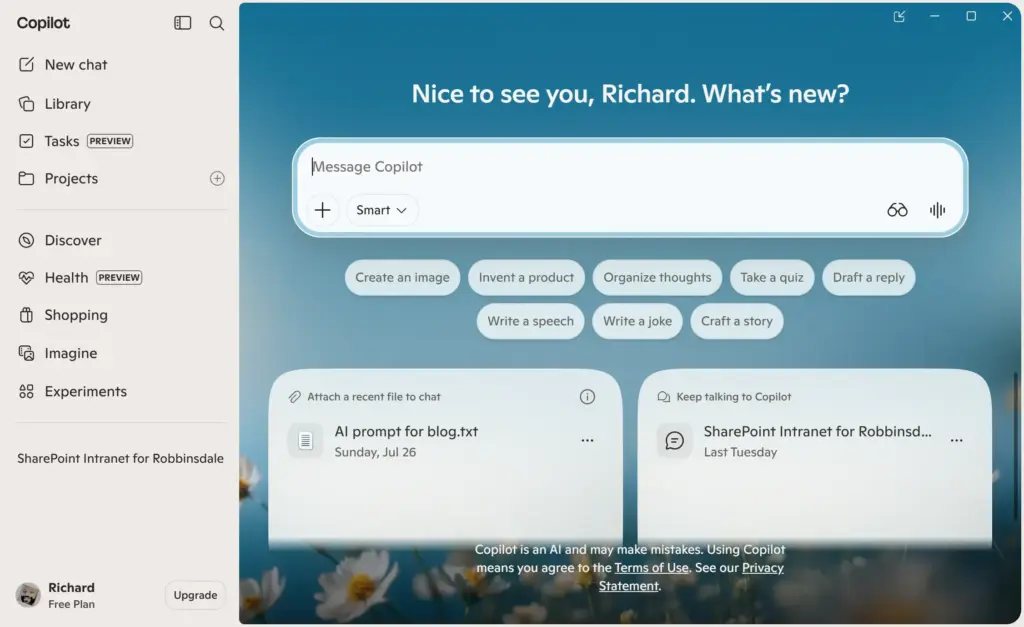Open the search magnifier in sidebar

[x=217, y=24]
